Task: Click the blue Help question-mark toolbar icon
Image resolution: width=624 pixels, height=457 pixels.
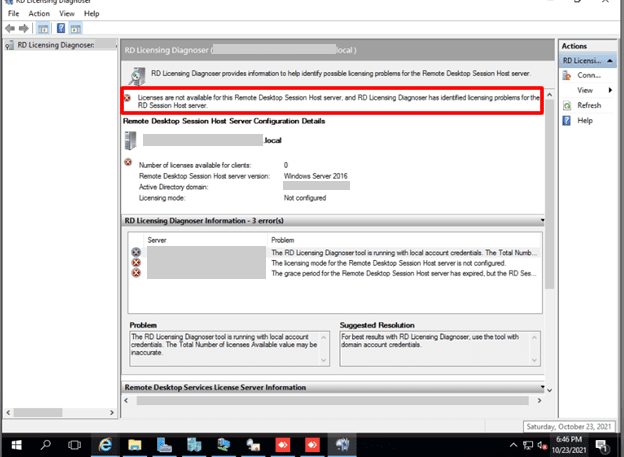Action: pyautogui.click(x=61, y=28)
